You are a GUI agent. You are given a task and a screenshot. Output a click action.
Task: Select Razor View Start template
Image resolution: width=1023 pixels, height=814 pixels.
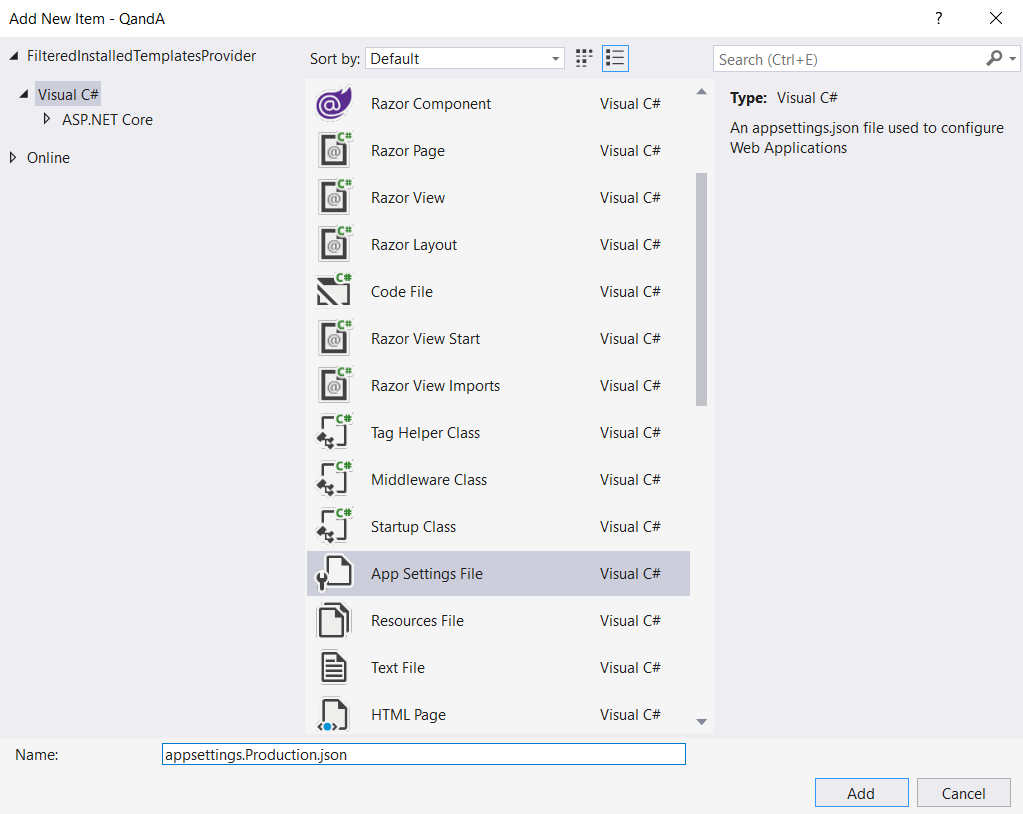pyautogui.click(x=425, y=339)
